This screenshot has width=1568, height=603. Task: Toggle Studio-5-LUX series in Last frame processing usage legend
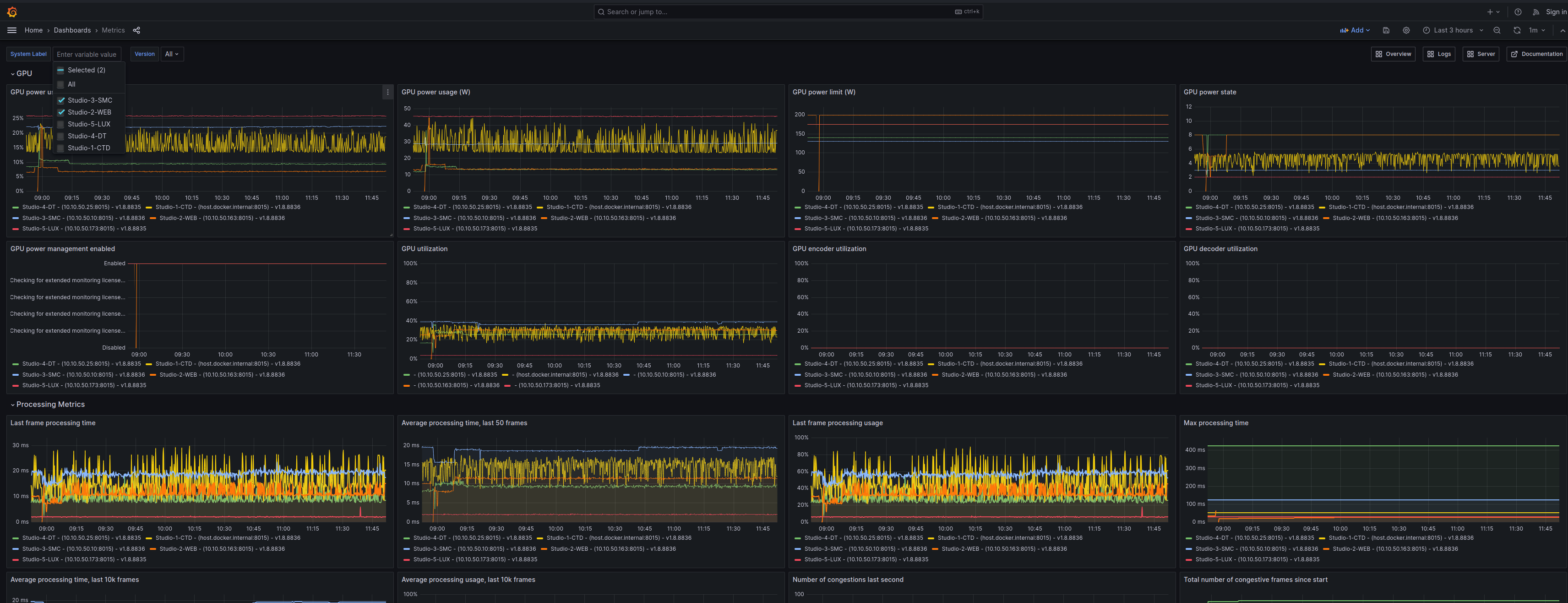(x=866, y=560)
